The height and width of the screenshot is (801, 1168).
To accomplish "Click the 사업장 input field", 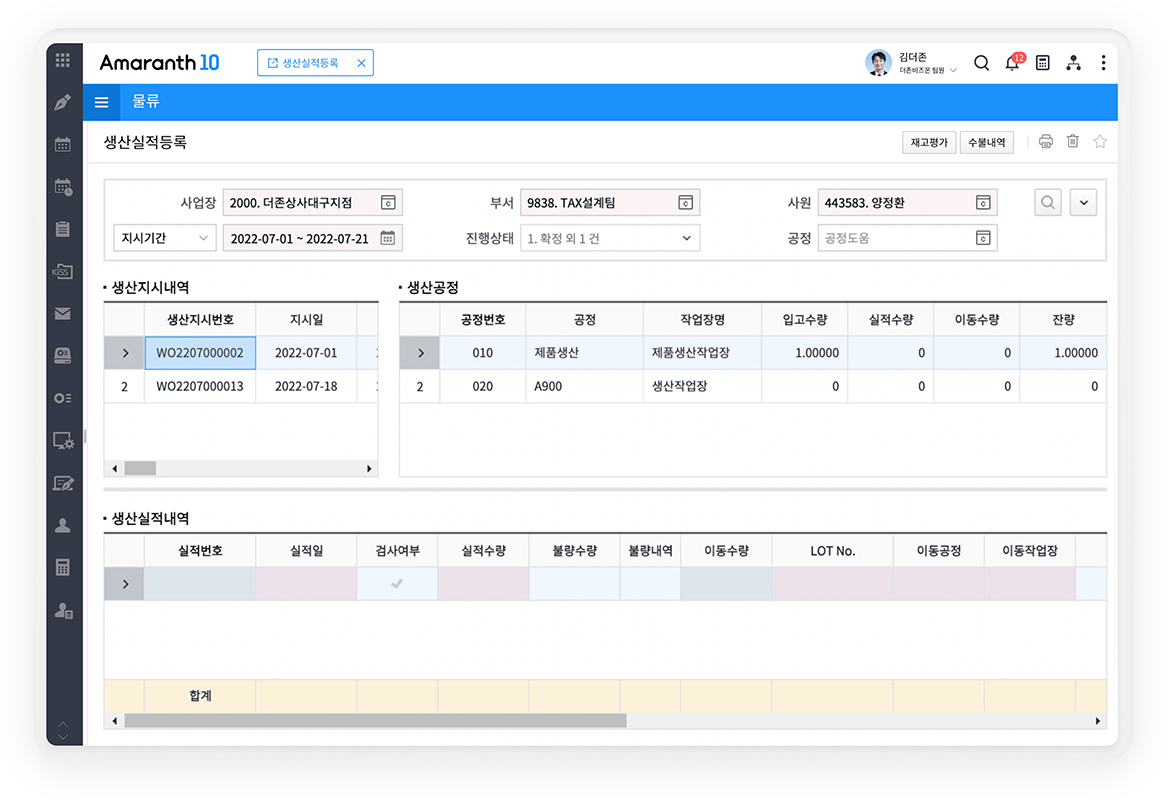I will [x=313, y=203].
